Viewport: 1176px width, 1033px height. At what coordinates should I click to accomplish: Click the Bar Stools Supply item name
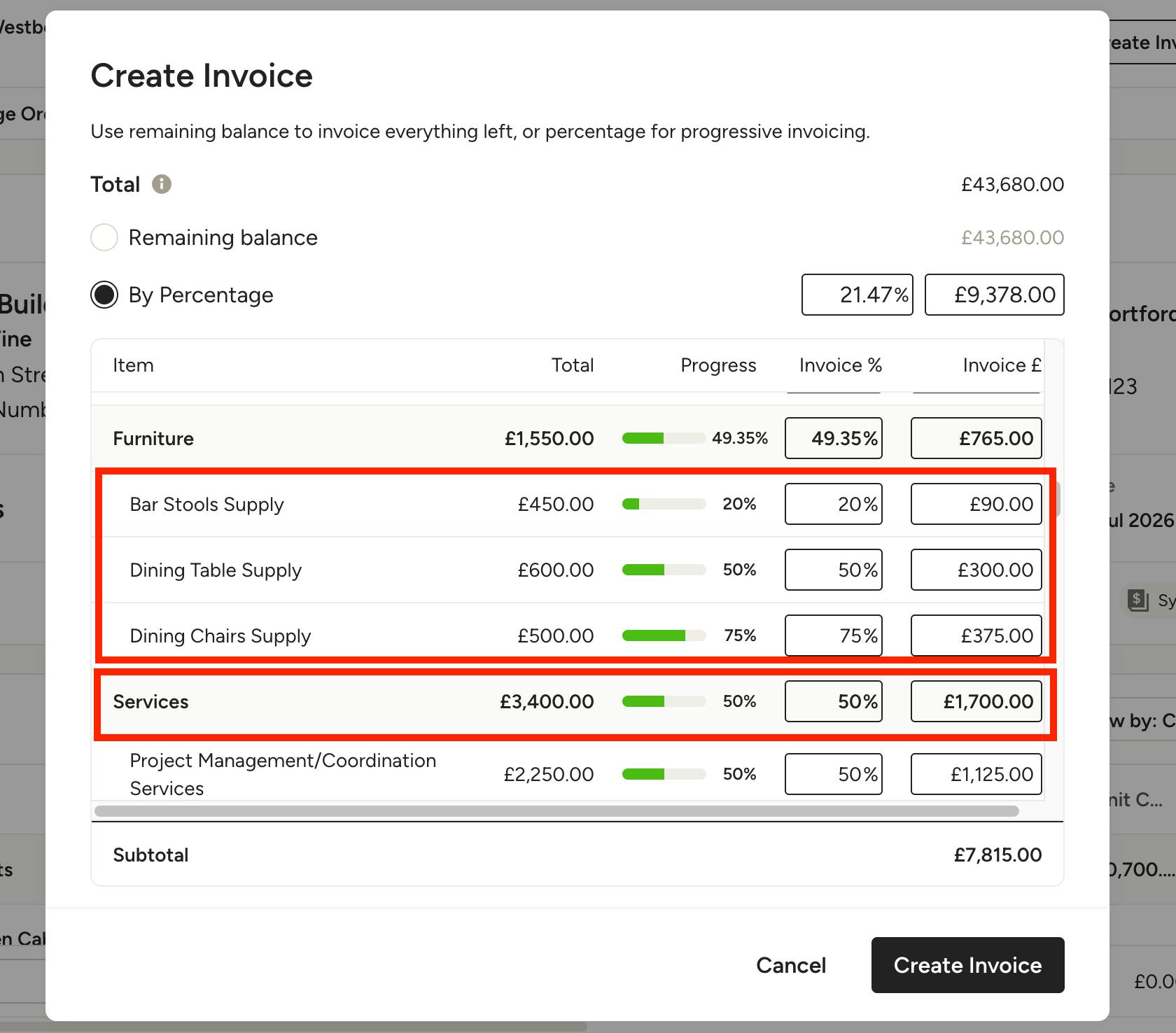(206, 505)
